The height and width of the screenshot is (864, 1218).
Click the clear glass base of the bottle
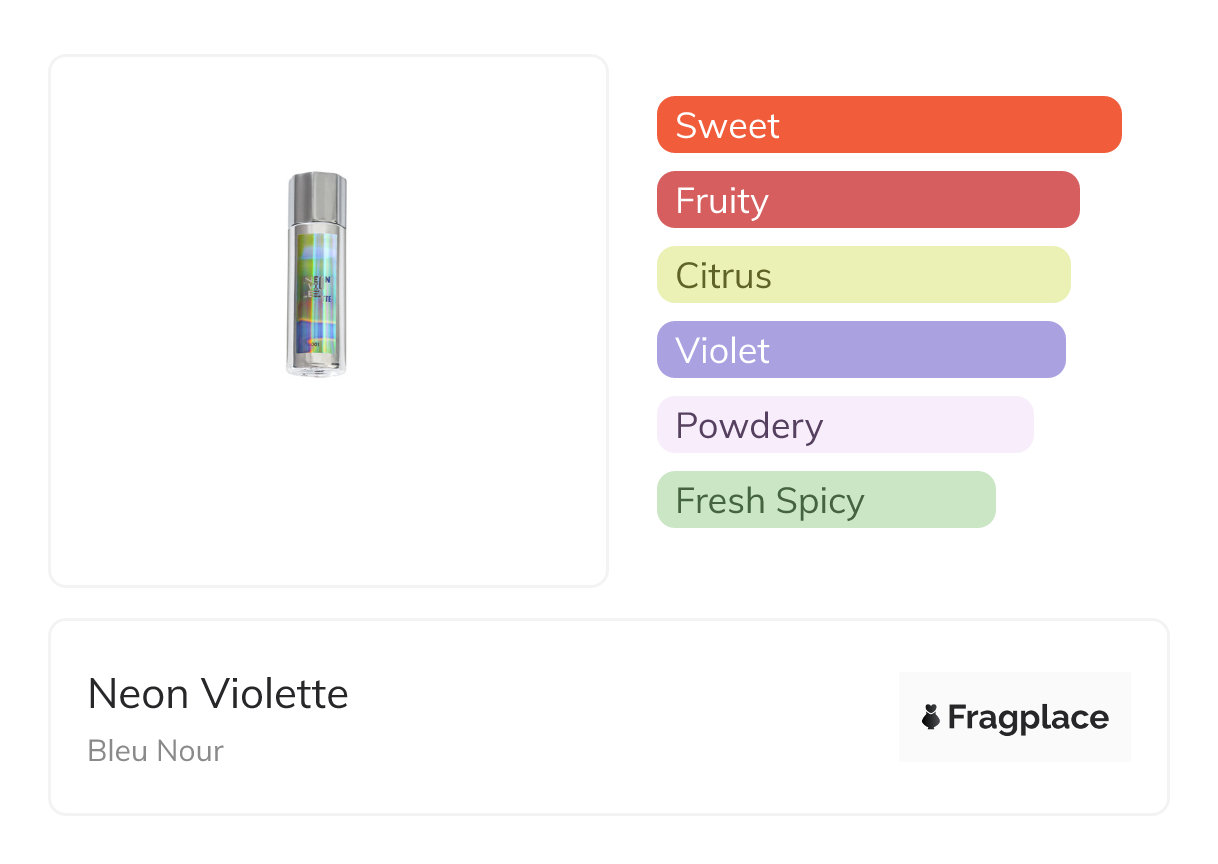(x=316, y=367)
